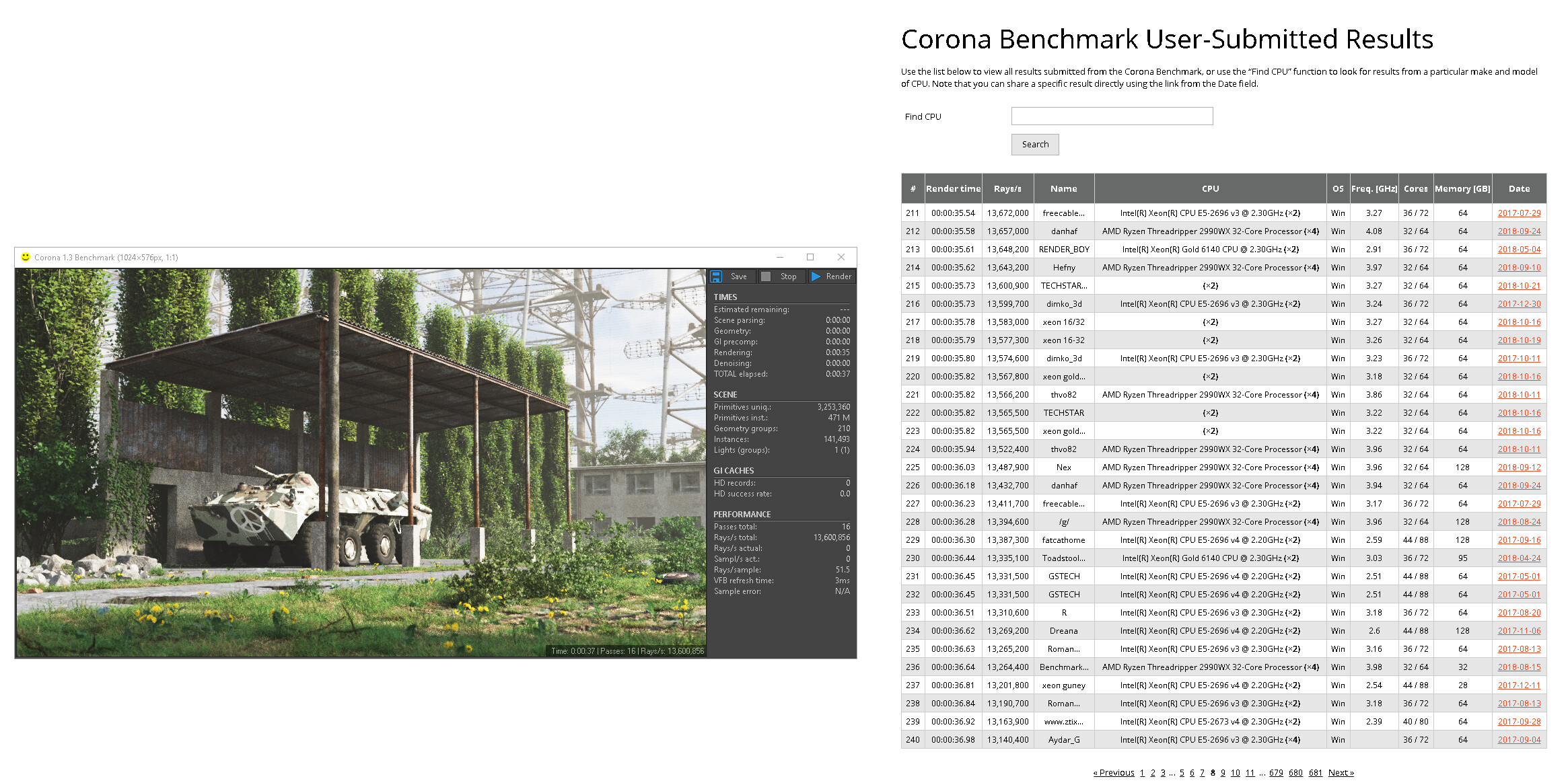
Task: Open date link 2018-08-24 for /g/
Action: (x=1519, y=521)
